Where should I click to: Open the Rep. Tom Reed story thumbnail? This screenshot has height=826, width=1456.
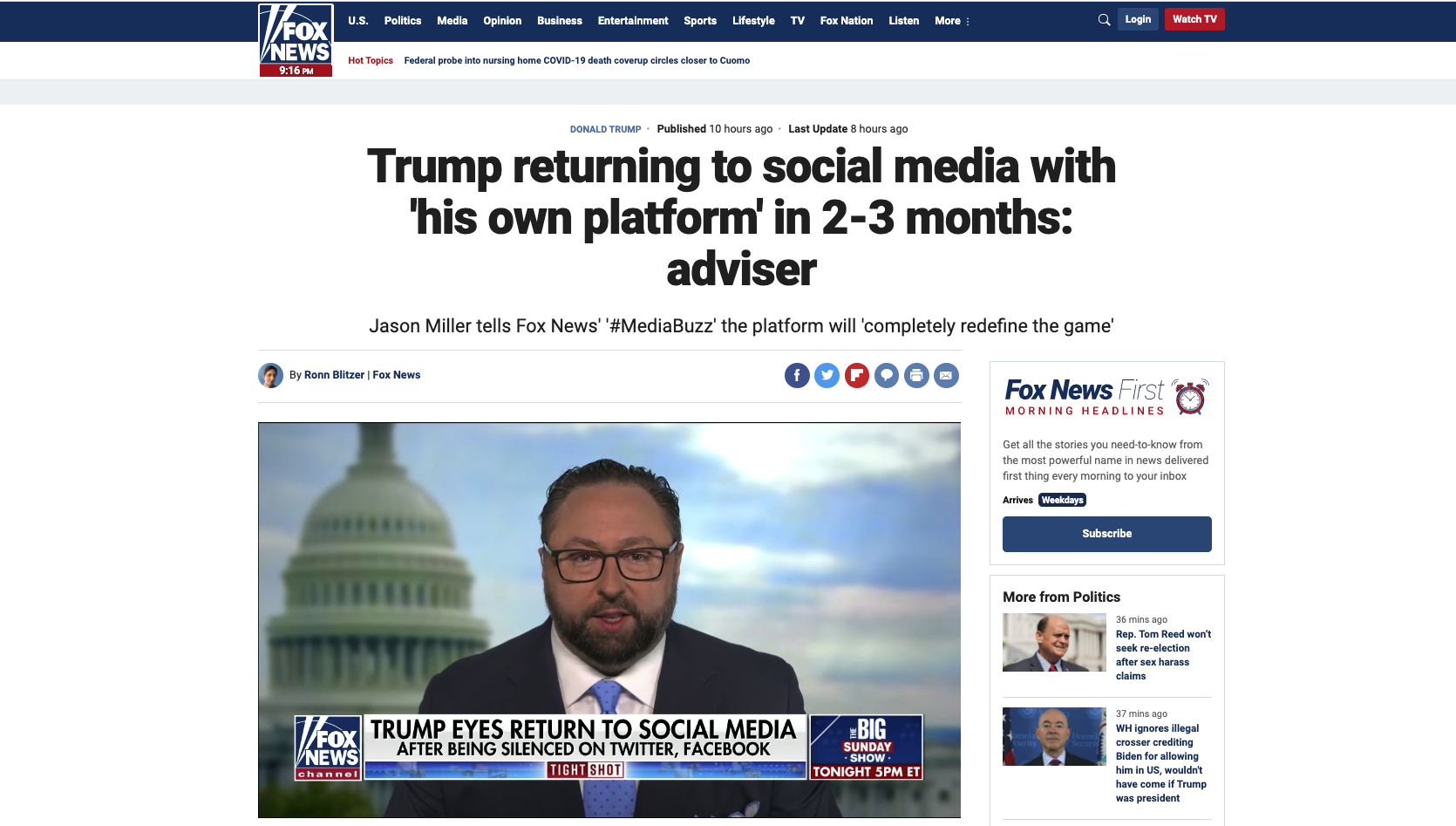pos(1054,642)
